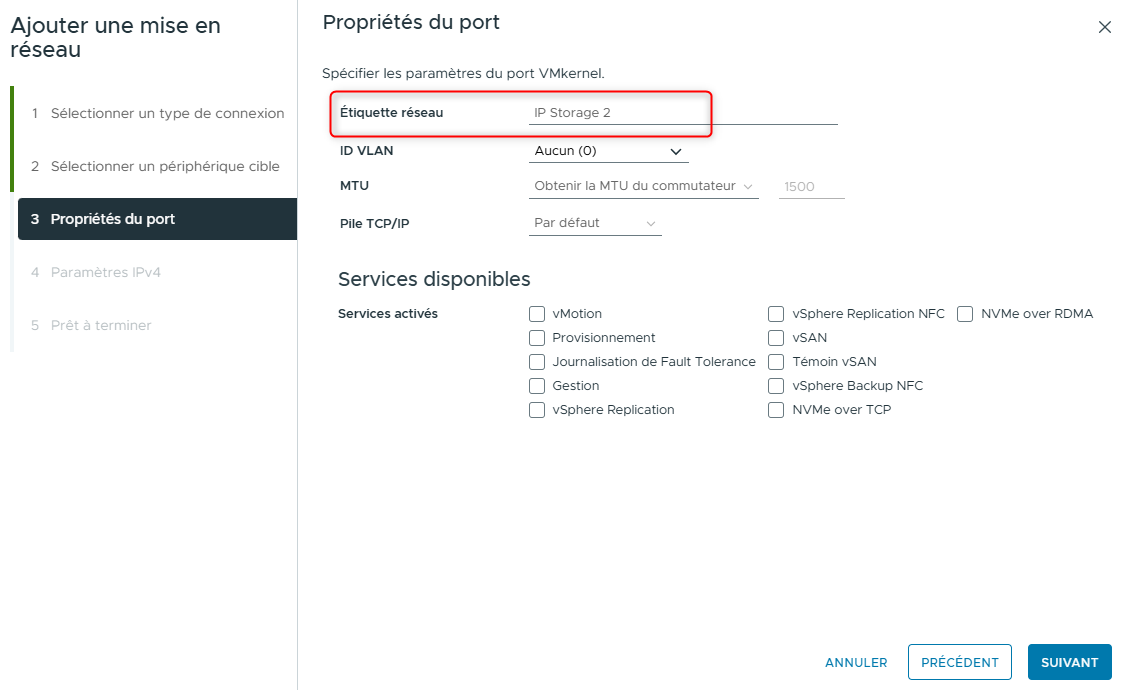The image size is (1131, 690).
Task: Check the Témoin vSAN option
Action: pos(776,361)
